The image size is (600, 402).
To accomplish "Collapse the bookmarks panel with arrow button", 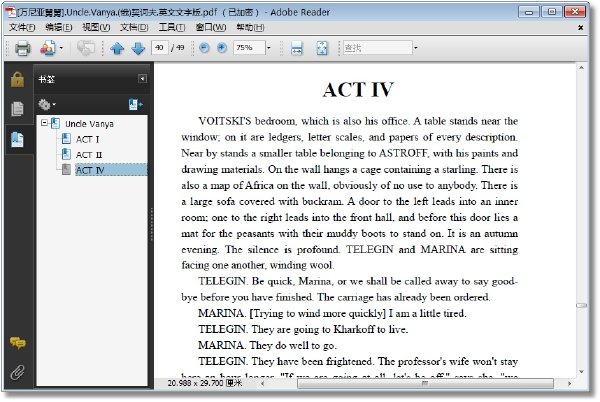I will (142, 79).
